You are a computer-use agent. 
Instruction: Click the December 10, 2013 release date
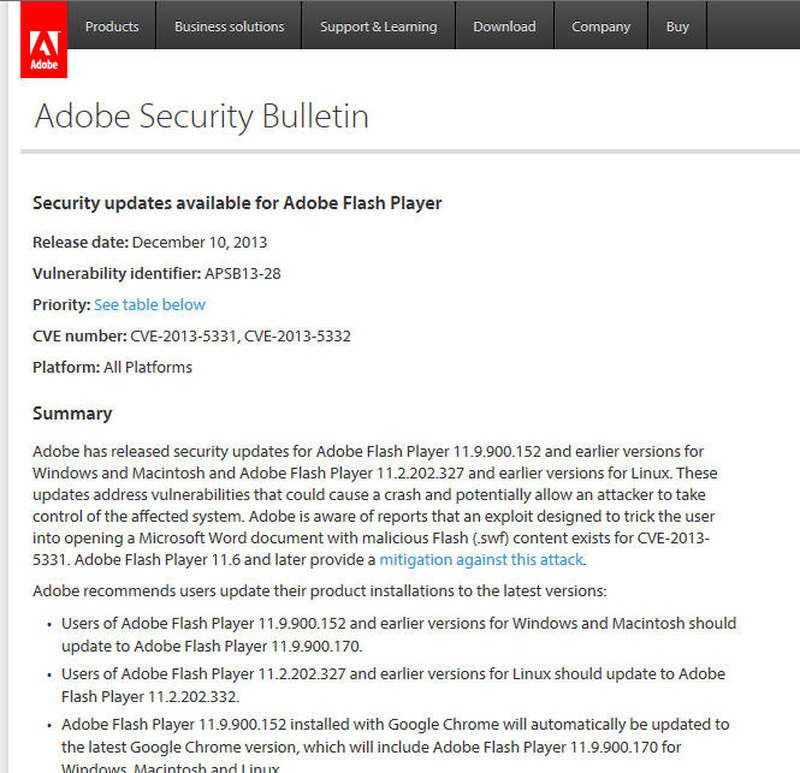tap(199, 242)
